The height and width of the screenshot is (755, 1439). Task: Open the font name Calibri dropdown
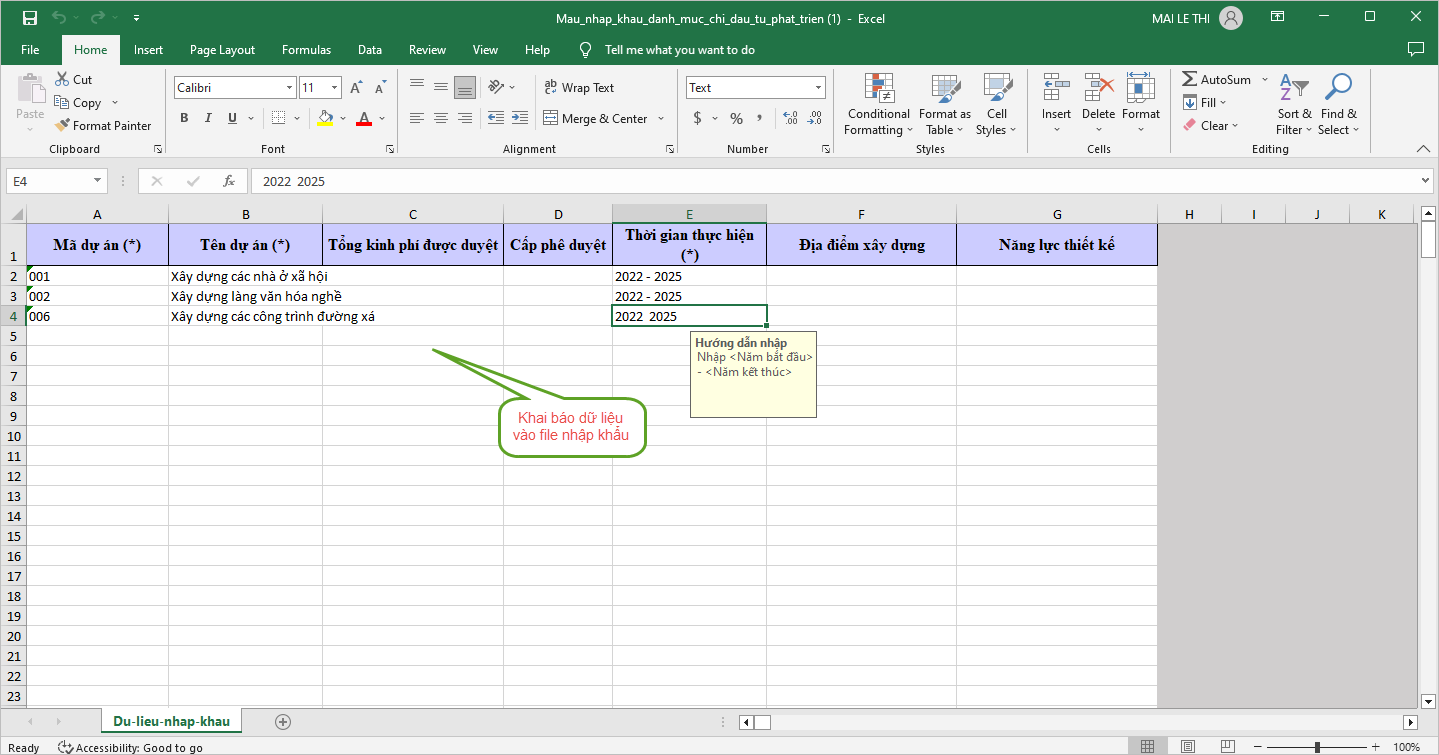tap(289, 88)
